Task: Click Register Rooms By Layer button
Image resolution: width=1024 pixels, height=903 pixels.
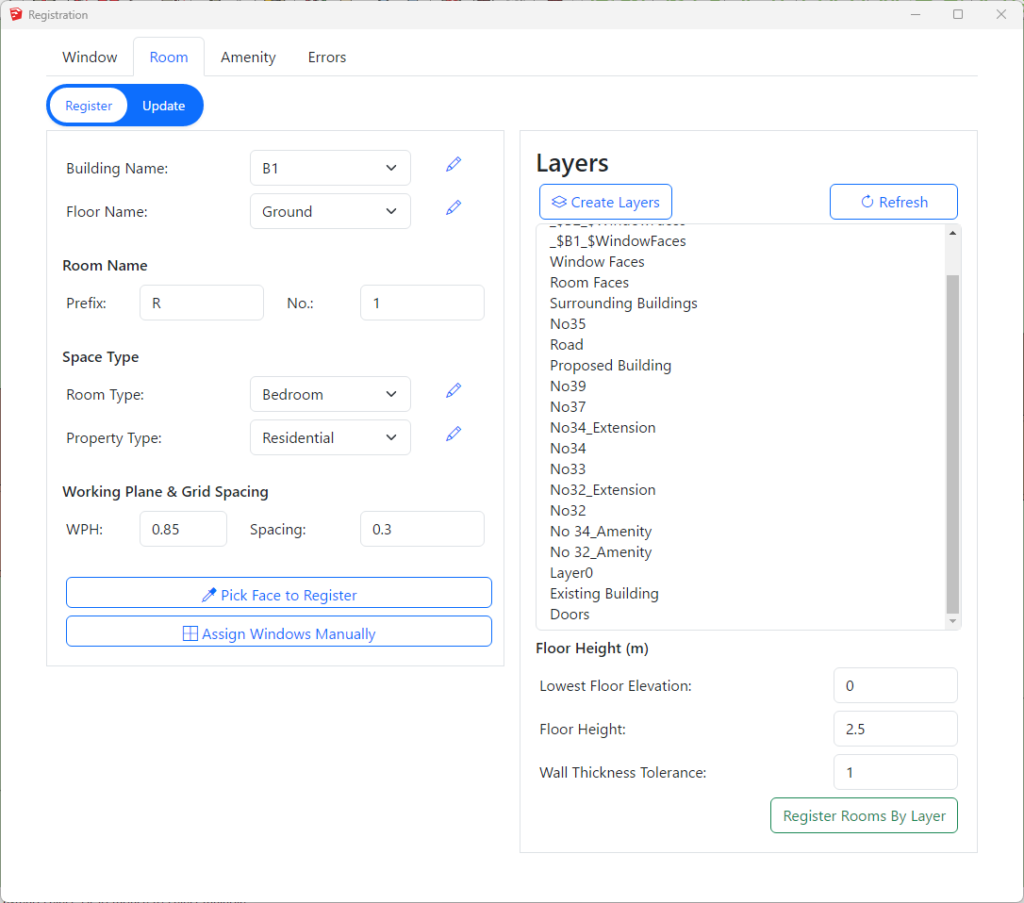Action: pyautogui.click(x=864, y=816)
